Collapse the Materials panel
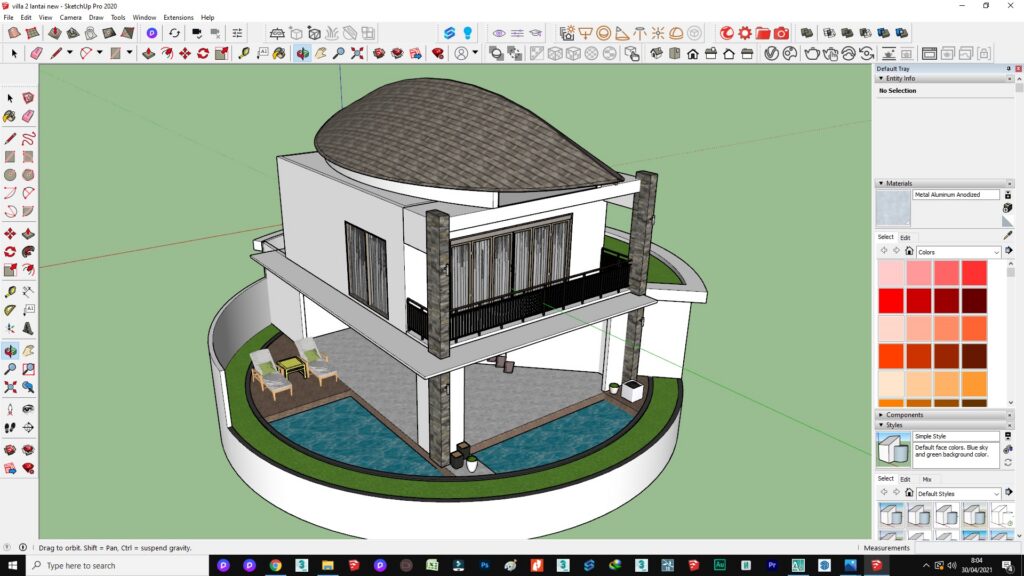 pos(880,184)
